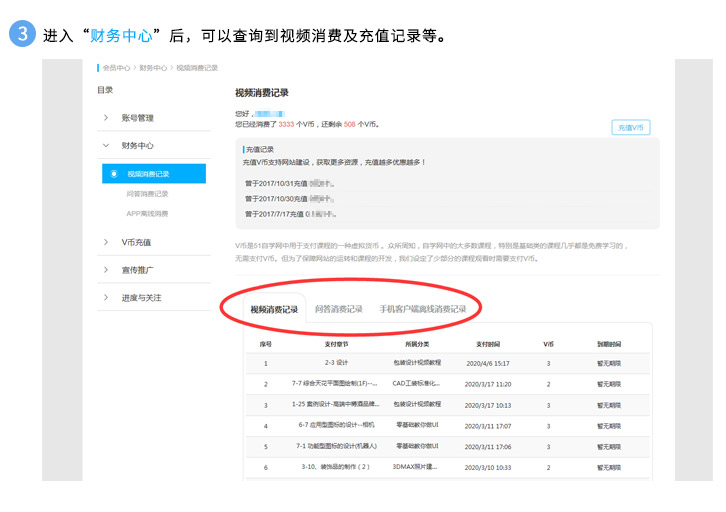
Task: Click the 充值V币 button
Action: tap(631, 128)
